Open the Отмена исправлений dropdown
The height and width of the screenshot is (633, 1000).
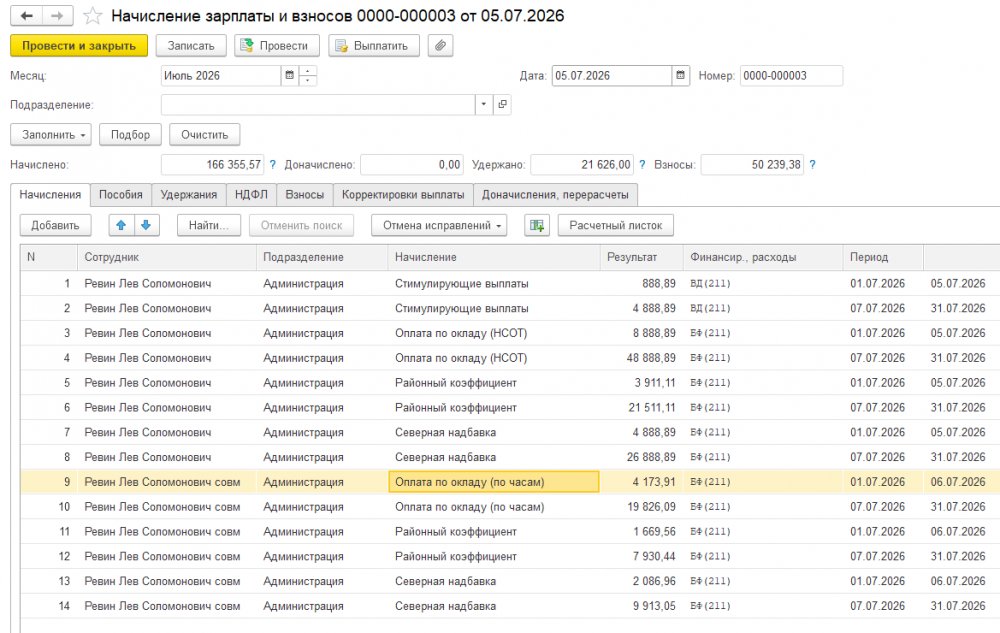(439, 225)
